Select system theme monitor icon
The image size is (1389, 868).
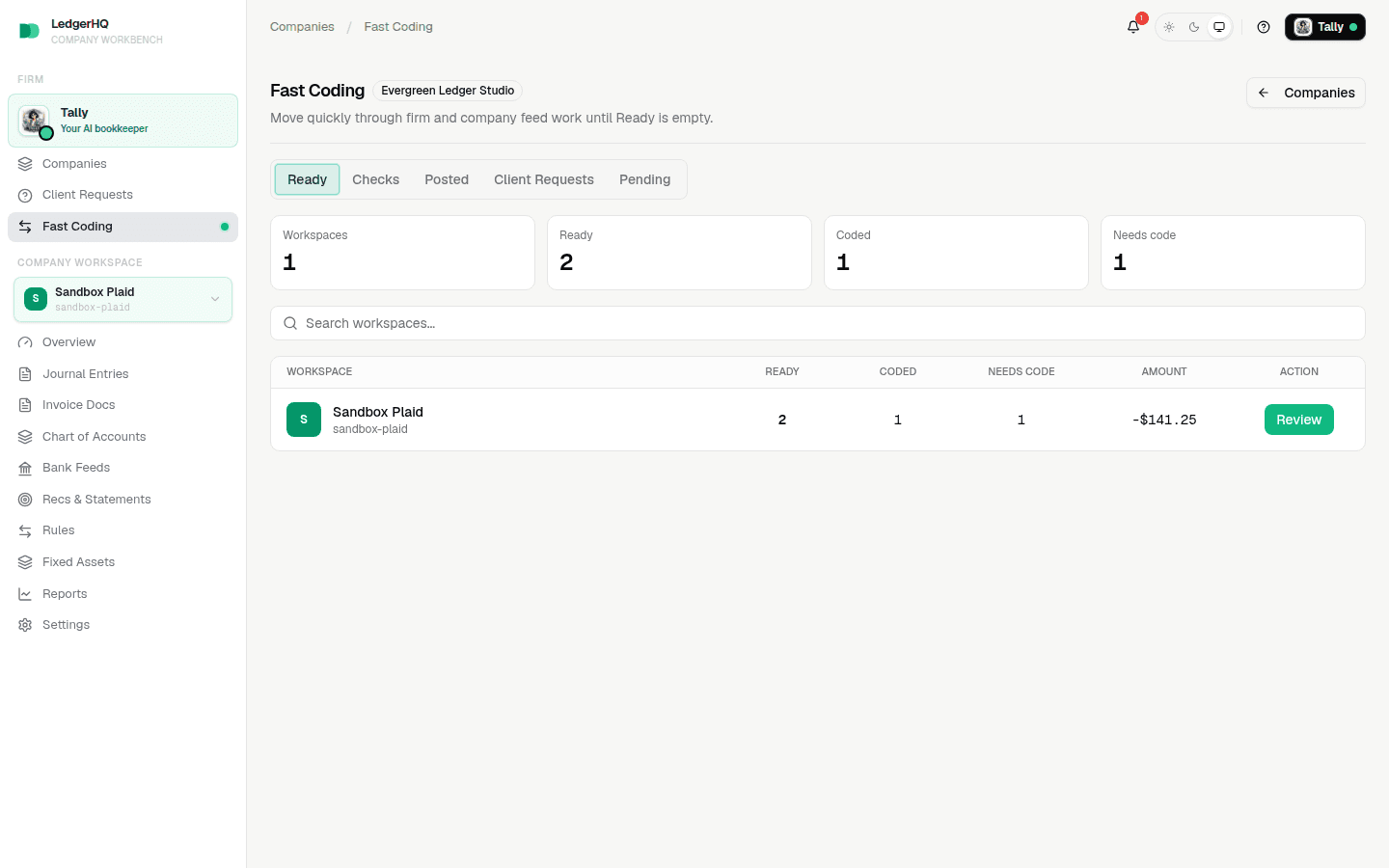coord(1219,27)
